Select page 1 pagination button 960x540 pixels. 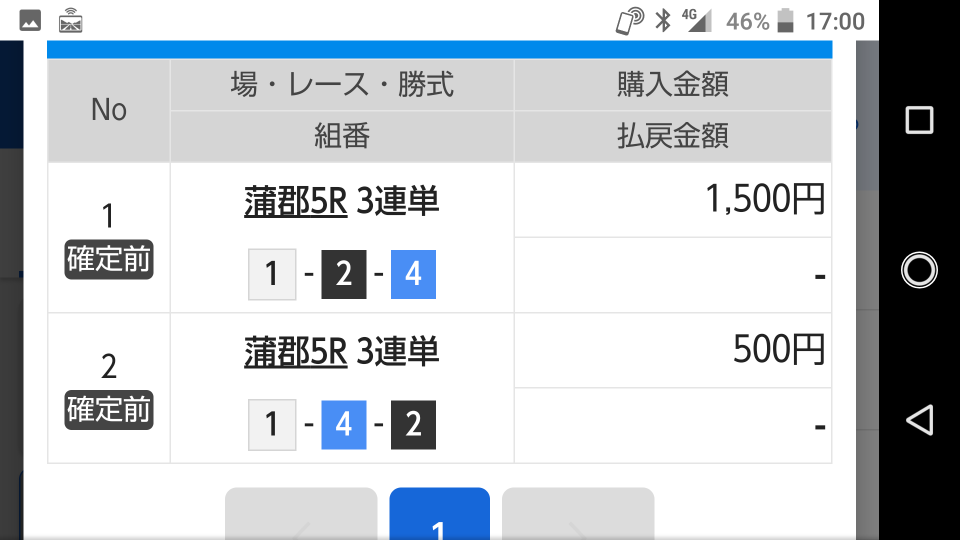click(x=440, y=514)
